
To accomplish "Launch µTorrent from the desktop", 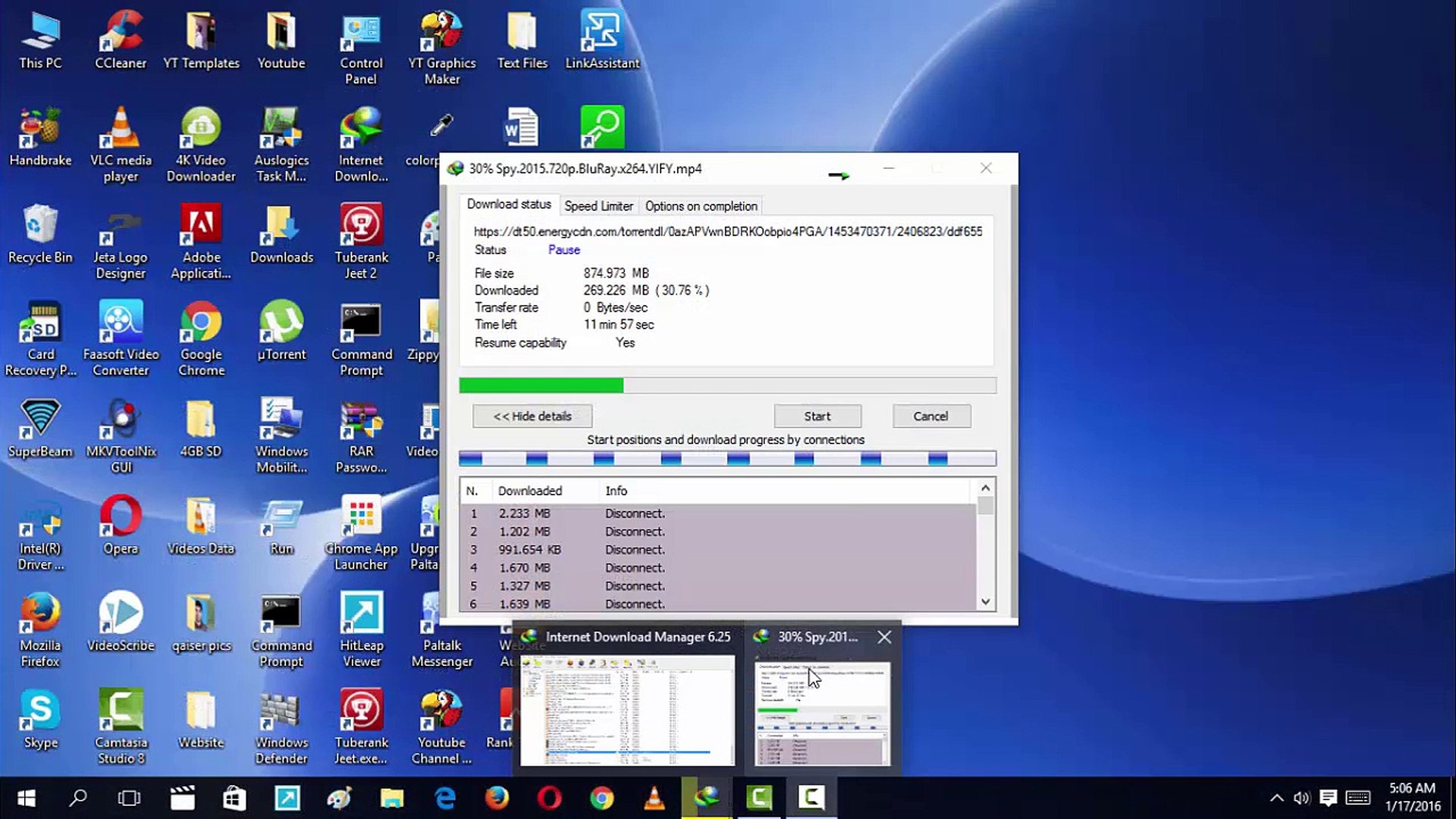I will point(281,330).
